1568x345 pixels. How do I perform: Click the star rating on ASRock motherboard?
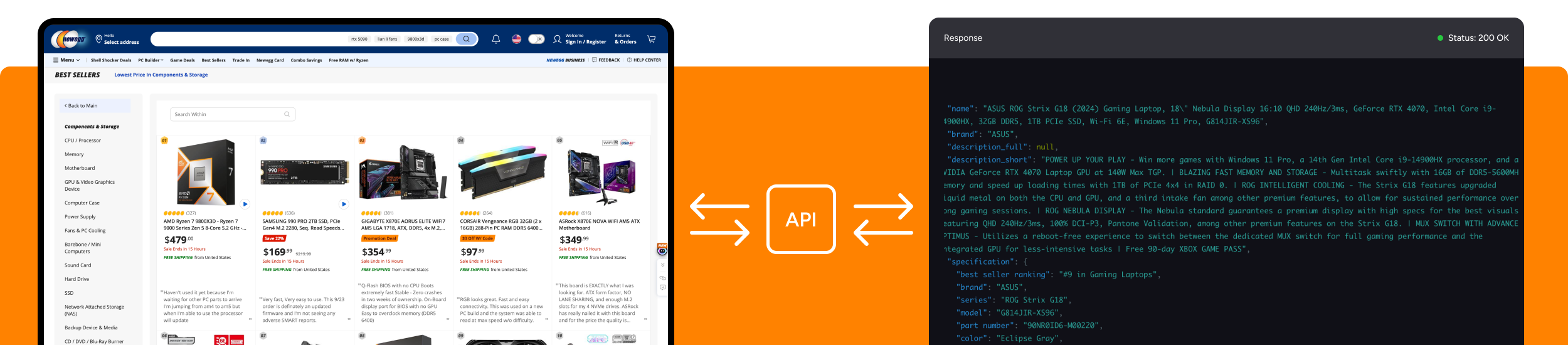tap(569, 213)
